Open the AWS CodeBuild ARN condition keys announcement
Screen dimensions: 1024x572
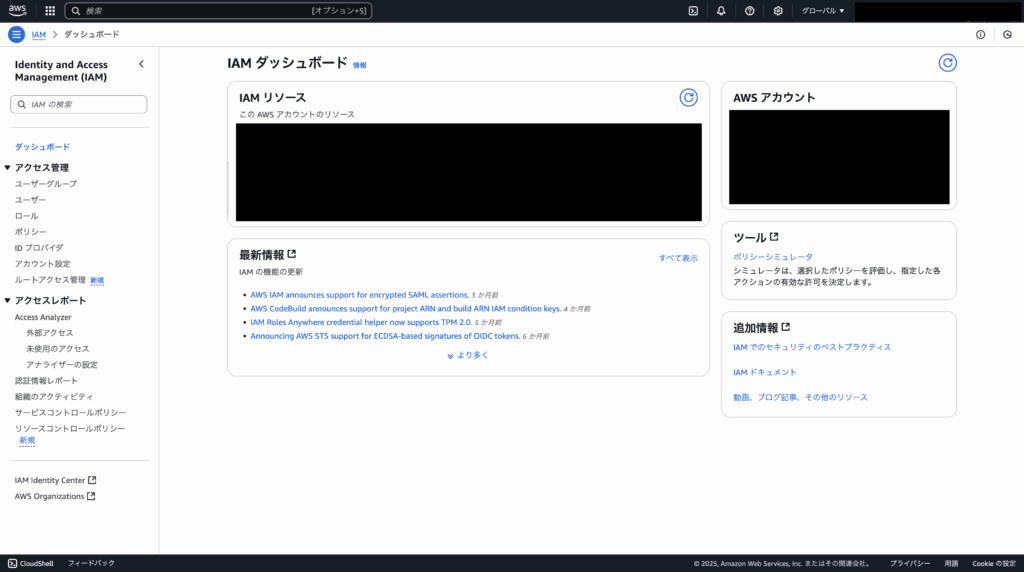[x=406, y=309]
